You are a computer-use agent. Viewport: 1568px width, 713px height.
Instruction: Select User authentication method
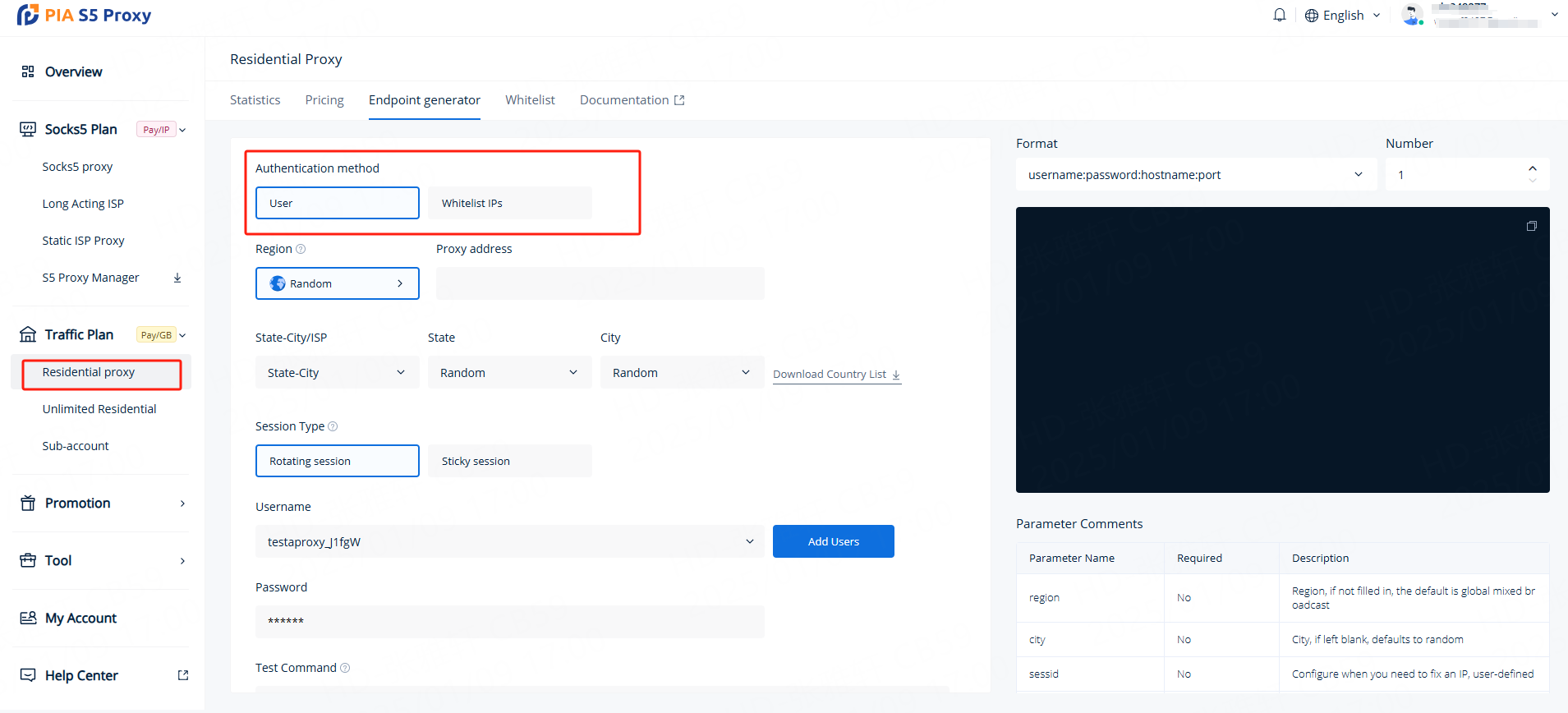pyautogui.click(x=337, y=203)
